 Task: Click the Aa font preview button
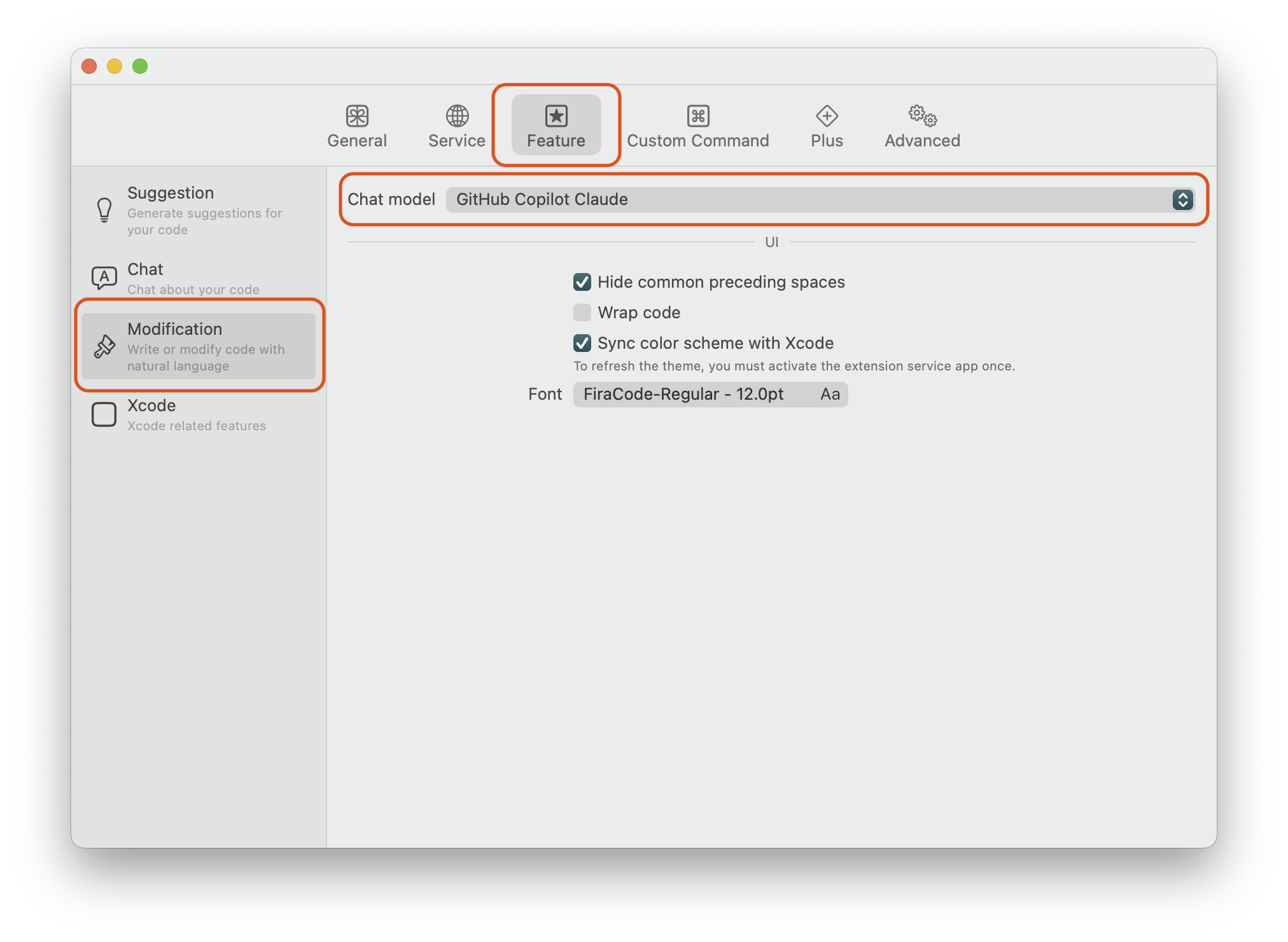click(829, 394)
